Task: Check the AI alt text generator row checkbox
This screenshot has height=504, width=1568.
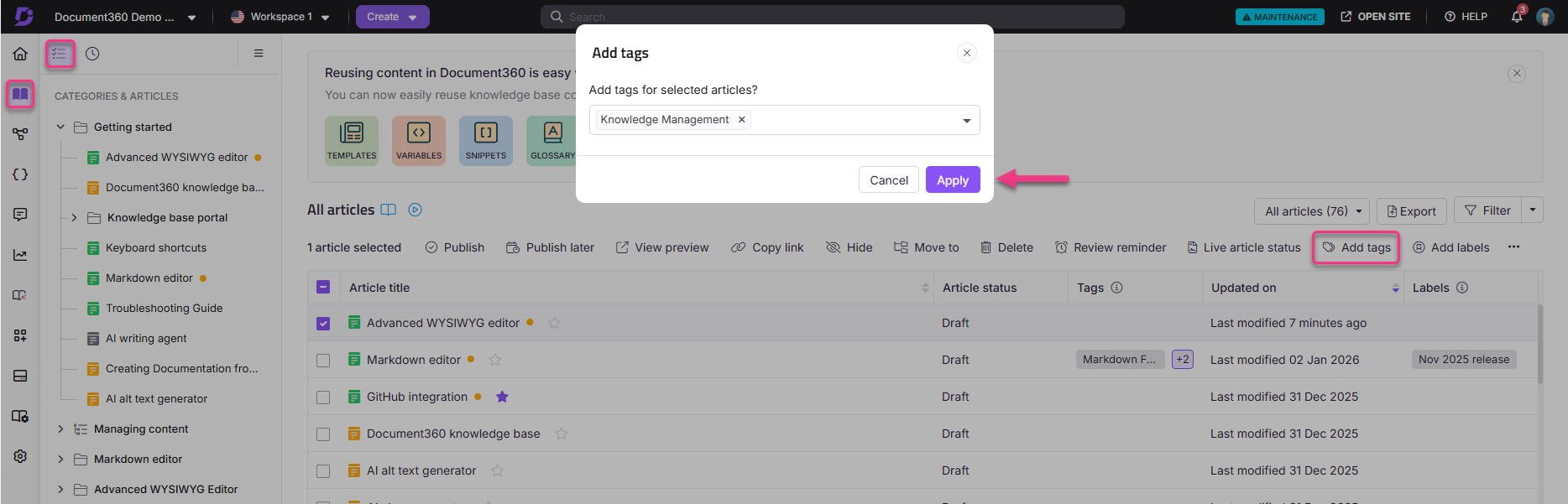Action: (323, 471)
